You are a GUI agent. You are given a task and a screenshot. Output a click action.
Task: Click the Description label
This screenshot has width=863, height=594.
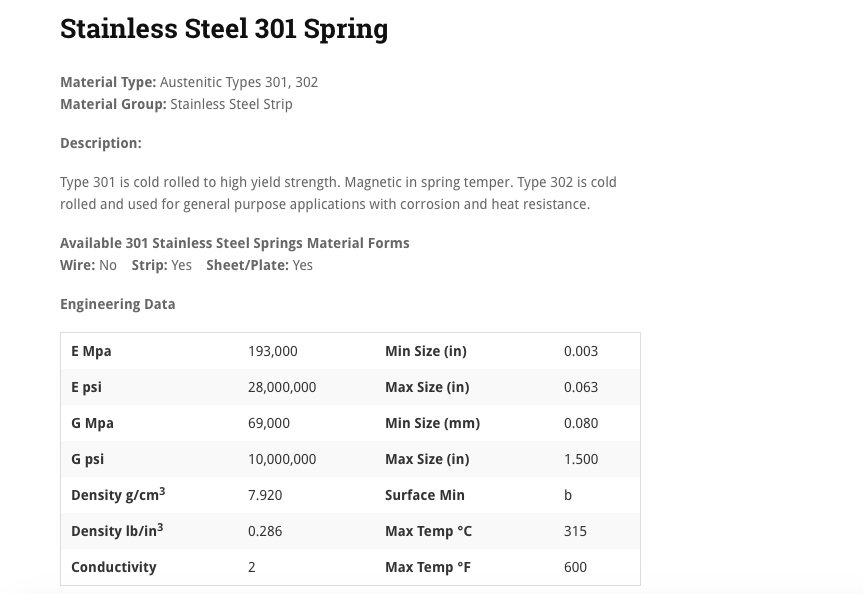(101, 143)
